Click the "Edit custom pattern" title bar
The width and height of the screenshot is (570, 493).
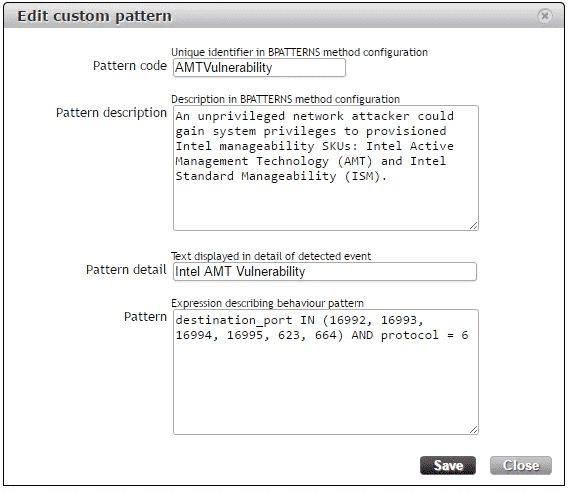284,16
